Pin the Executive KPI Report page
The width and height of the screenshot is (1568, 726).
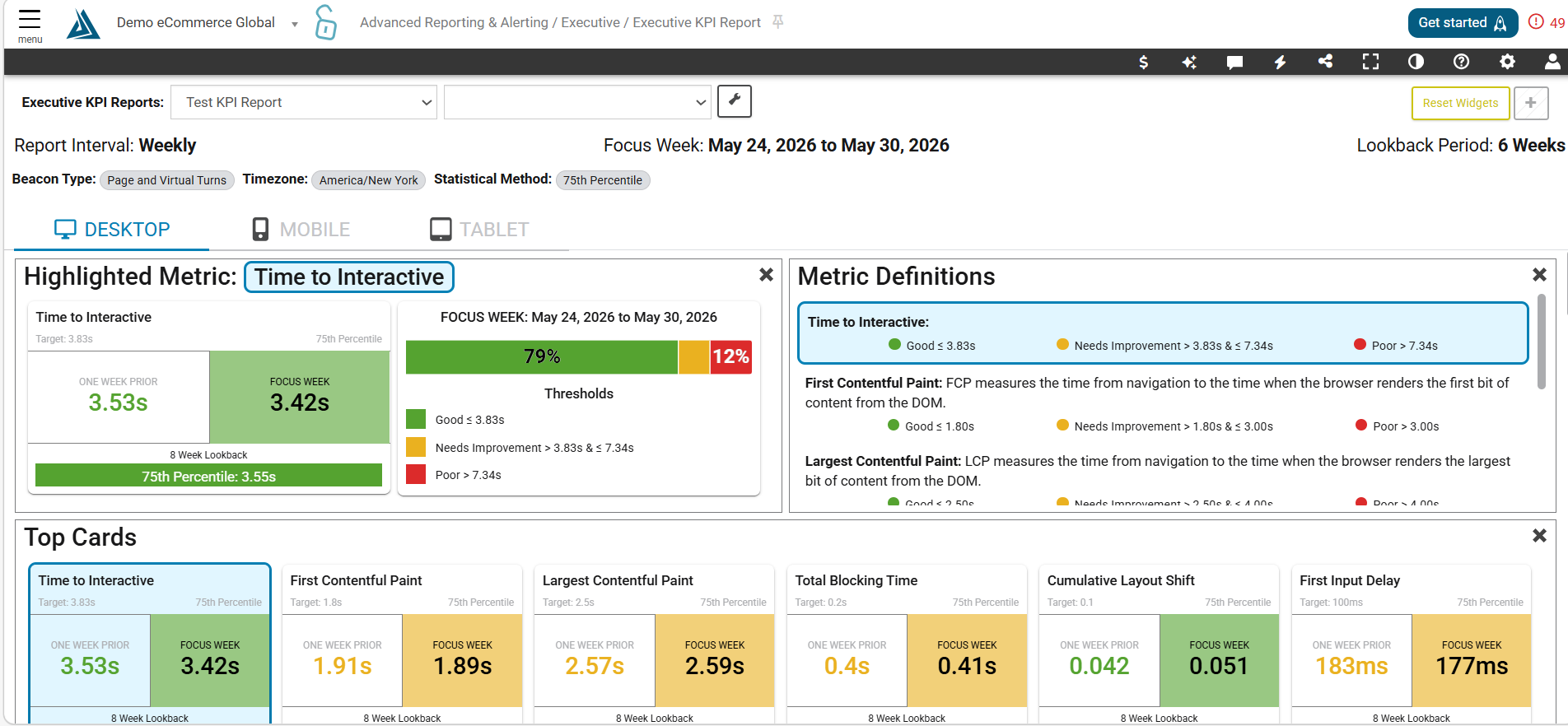(x=778, y=22)
